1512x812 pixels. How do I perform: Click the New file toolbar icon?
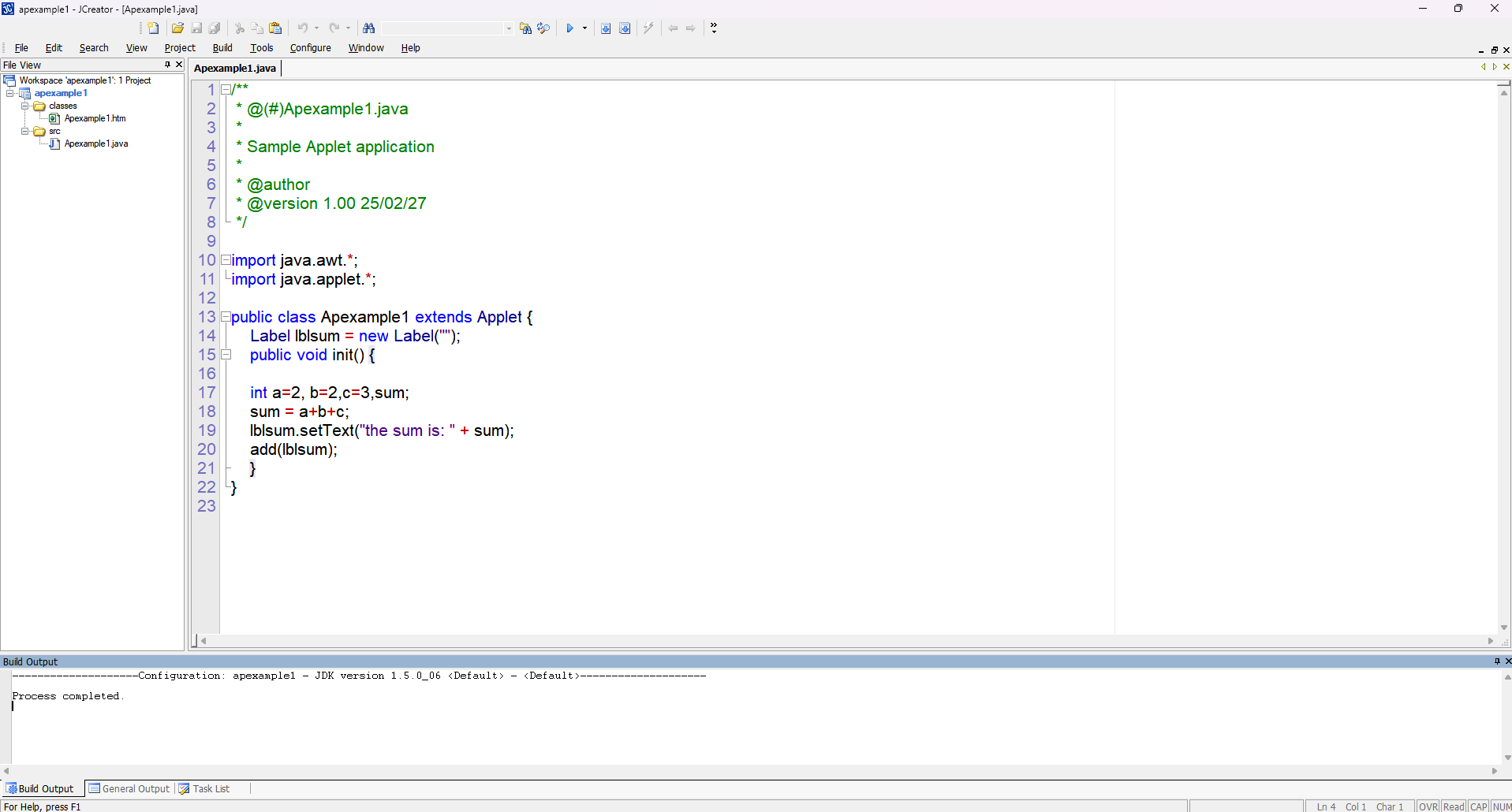click(x=154, y=28)
